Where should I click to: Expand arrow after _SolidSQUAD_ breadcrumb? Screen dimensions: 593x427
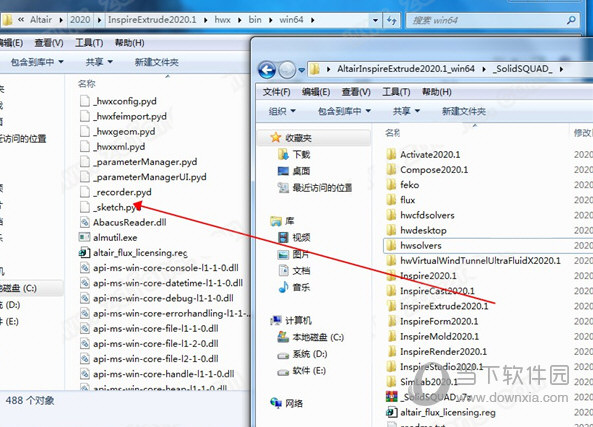561,69
